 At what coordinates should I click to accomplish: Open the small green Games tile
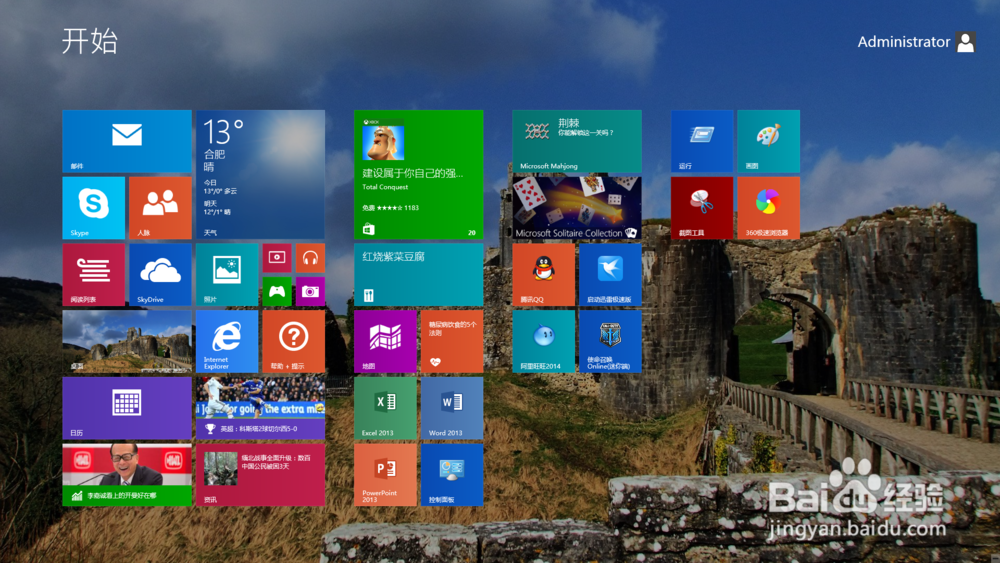[277, 291]
